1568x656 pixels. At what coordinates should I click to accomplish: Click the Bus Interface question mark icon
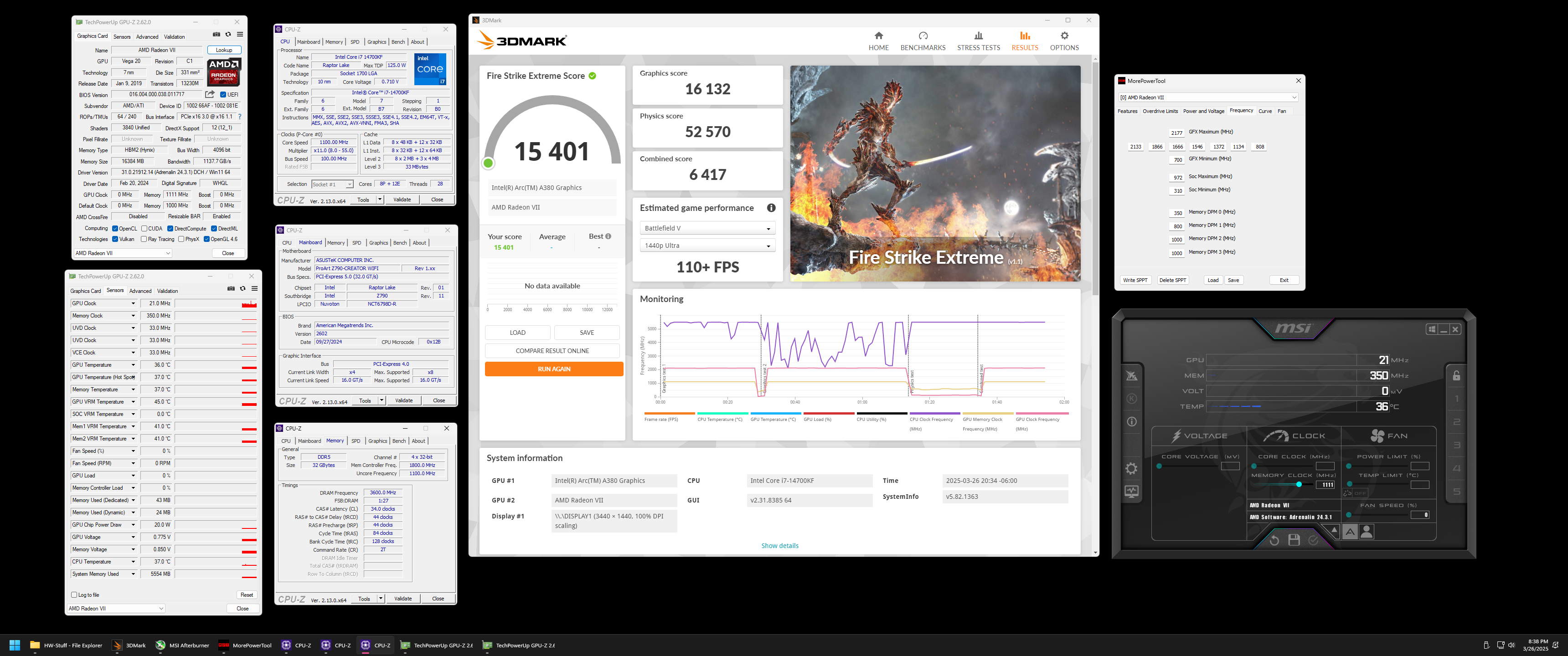coord(239,116)
